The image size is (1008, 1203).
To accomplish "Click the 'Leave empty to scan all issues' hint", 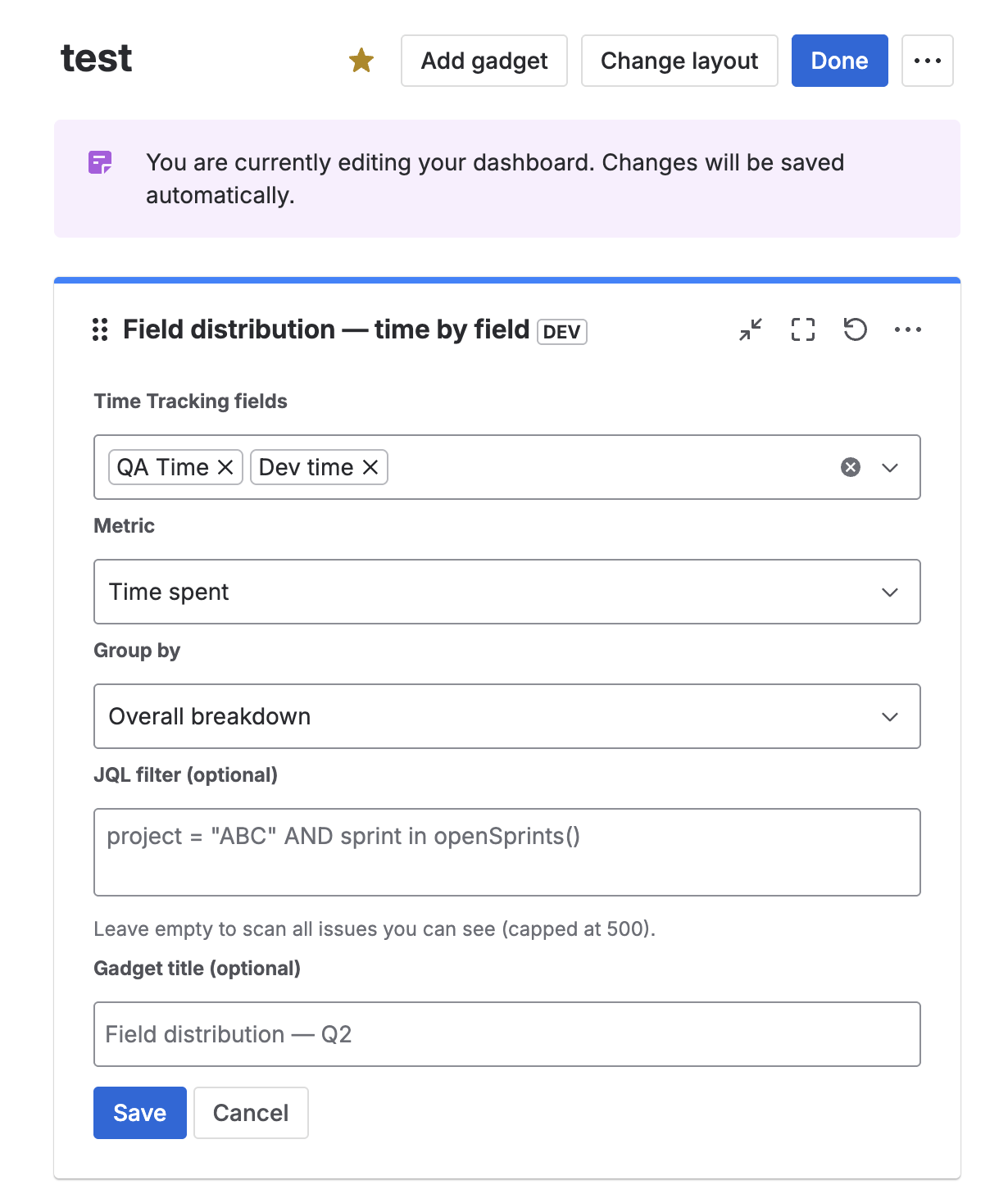I will pyautogui.click(x=375, y=929).
